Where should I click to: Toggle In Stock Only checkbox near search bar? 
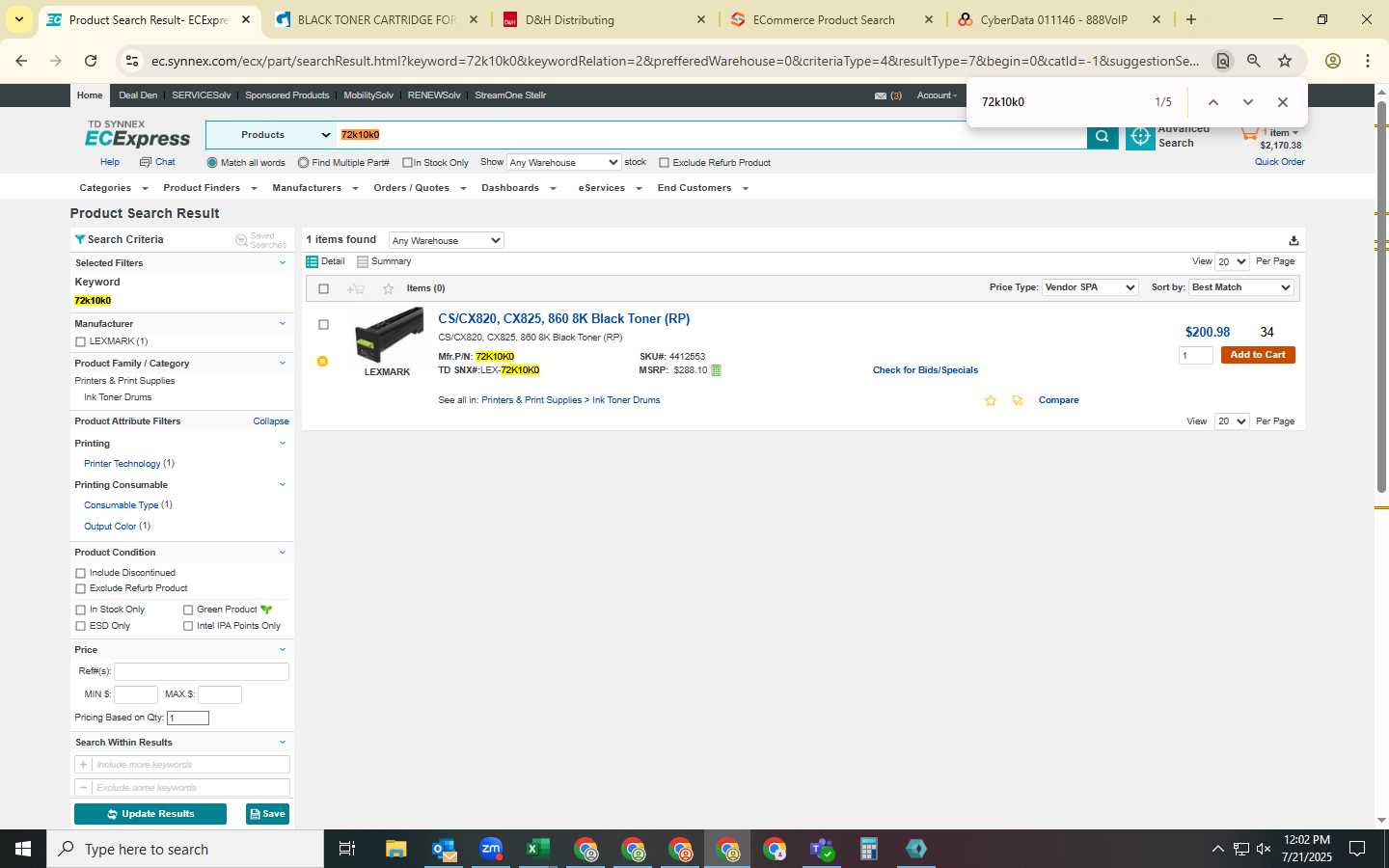407,163
